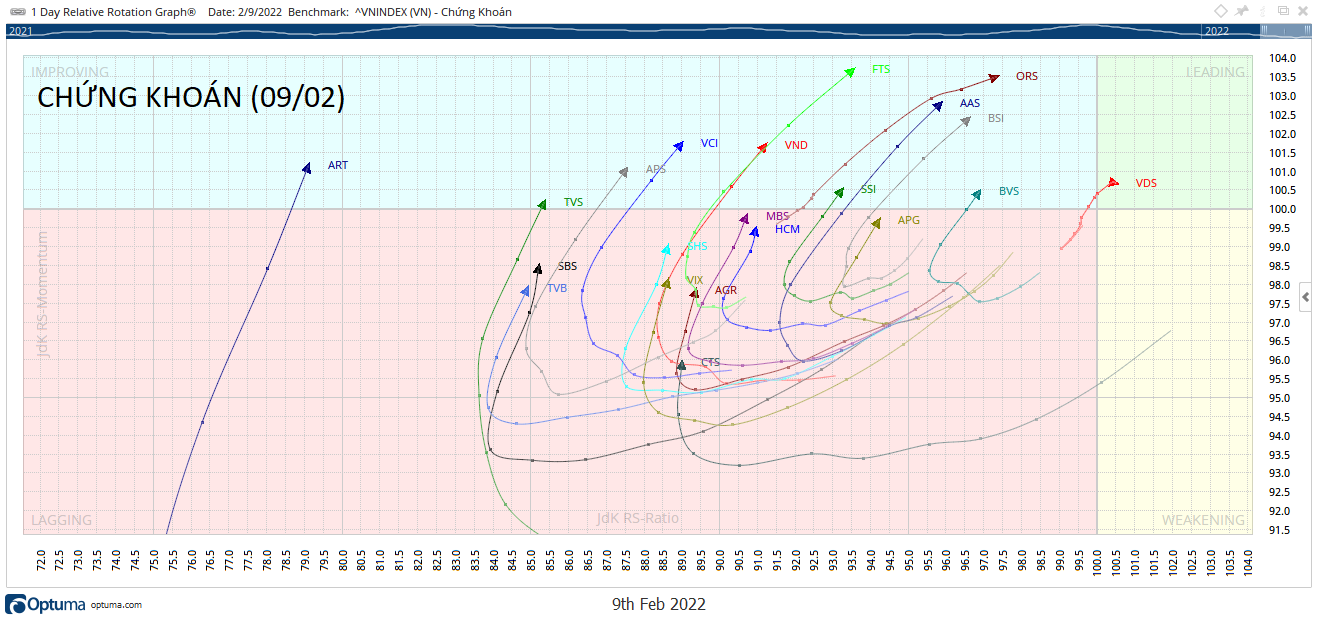
Task: Expand the side panel arrow on the right edge
Action: coord(1305,297)
